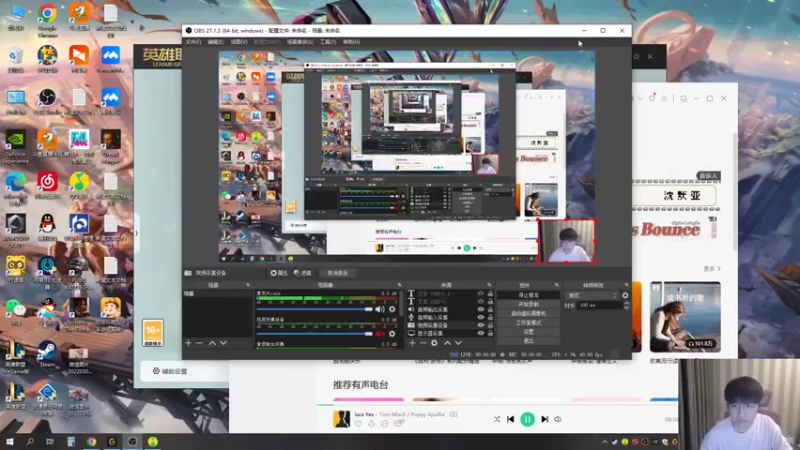This screenshot has width=800, height=450.
Task: Download the current song in music player
Action: coord(371,424)
